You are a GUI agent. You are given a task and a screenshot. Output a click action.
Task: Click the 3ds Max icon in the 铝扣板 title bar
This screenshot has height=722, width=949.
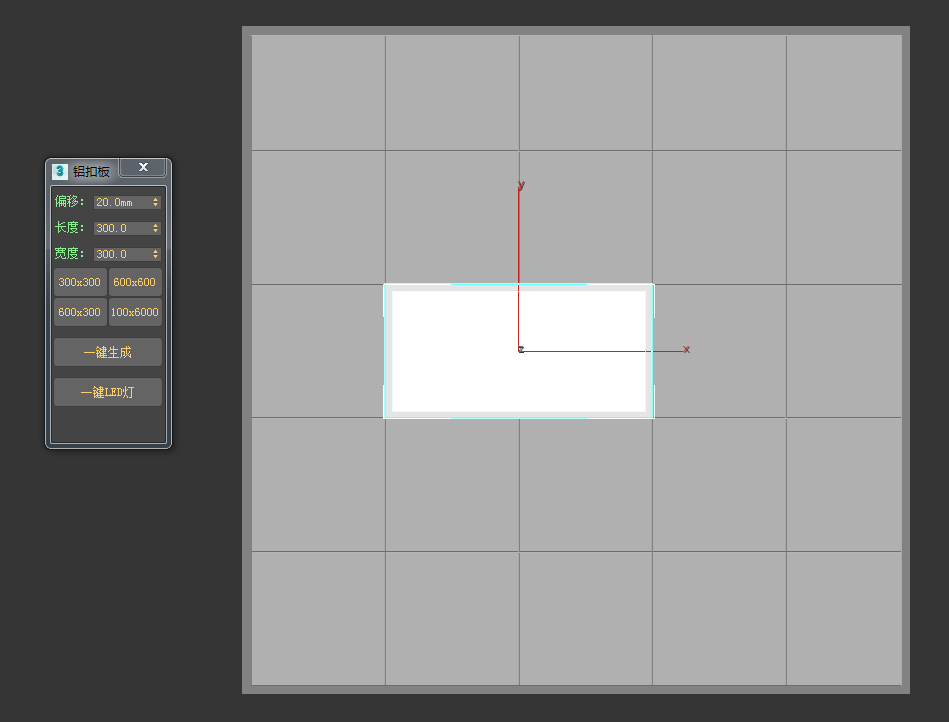59,171
